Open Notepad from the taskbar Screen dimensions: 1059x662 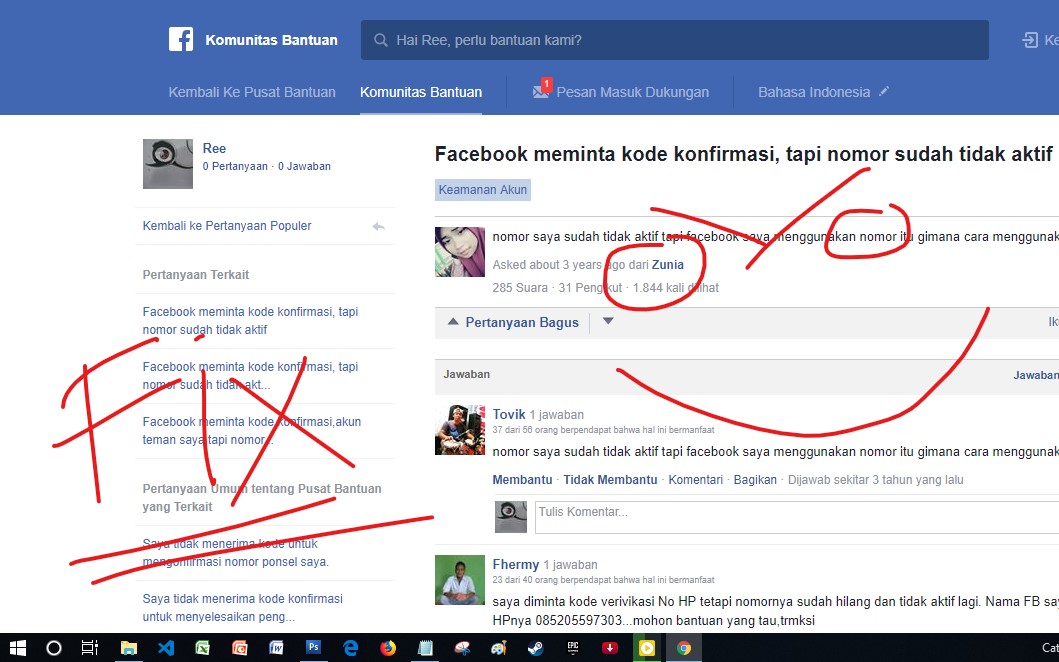pyautogui.click(x=425, y=648)
